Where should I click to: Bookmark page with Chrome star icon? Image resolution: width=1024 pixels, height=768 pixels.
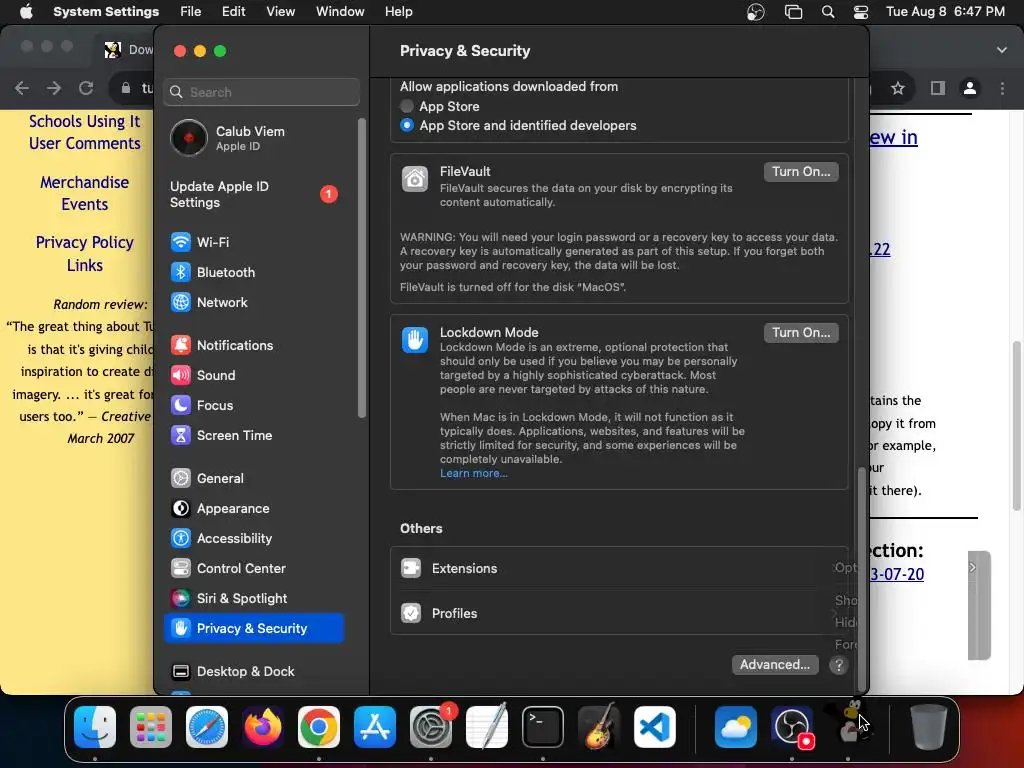click(x=898, y=88)
